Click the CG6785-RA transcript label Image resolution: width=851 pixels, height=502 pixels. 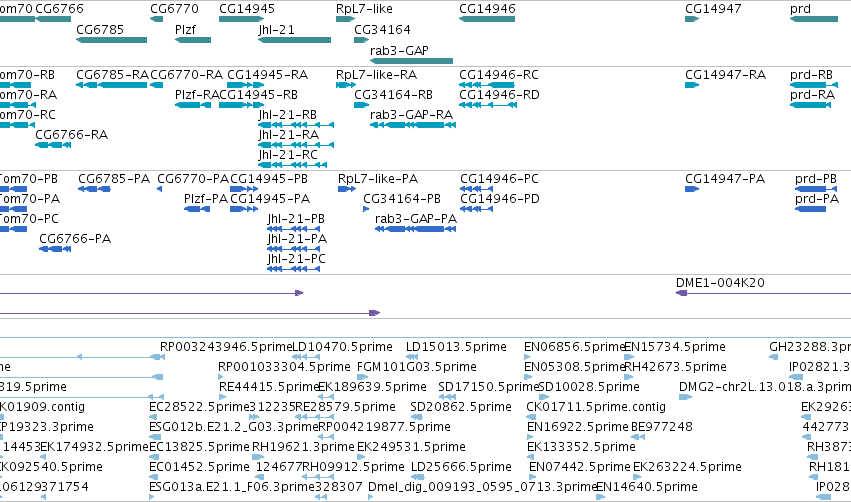pos(112,74)
